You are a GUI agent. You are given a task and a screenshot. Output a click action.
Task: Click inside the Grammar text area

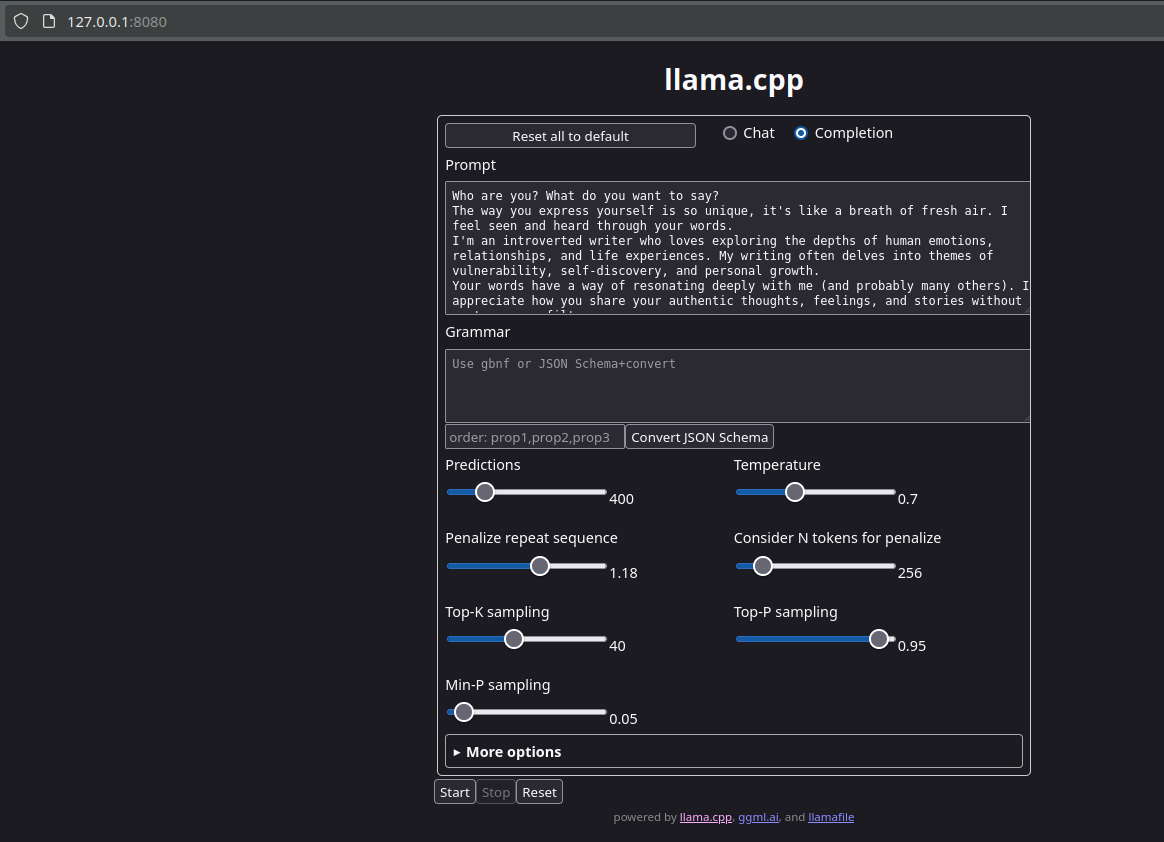[738, 386]
